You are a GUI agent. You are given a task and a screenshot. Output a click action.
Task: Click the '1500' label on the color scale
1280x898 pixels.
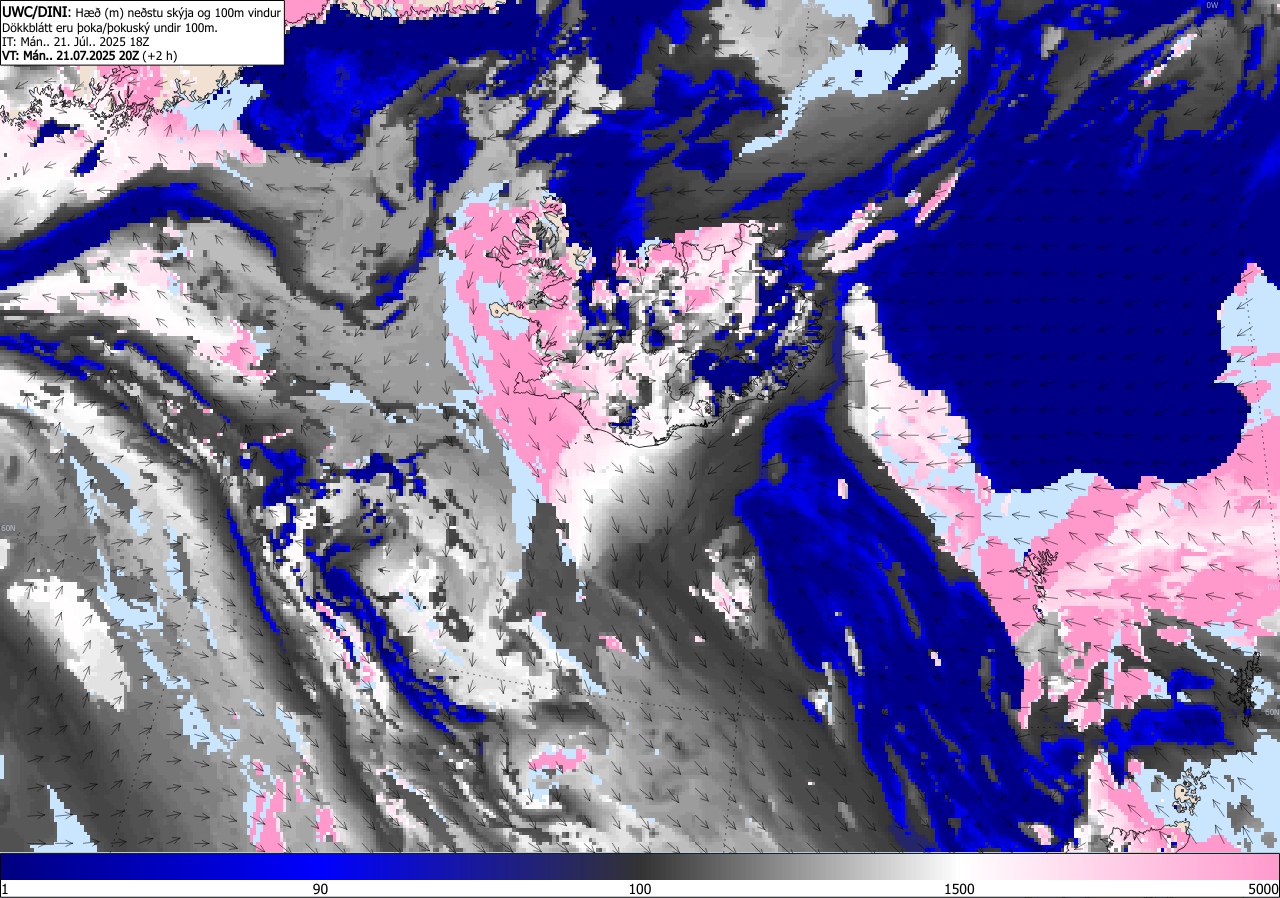tap(959, 889)
